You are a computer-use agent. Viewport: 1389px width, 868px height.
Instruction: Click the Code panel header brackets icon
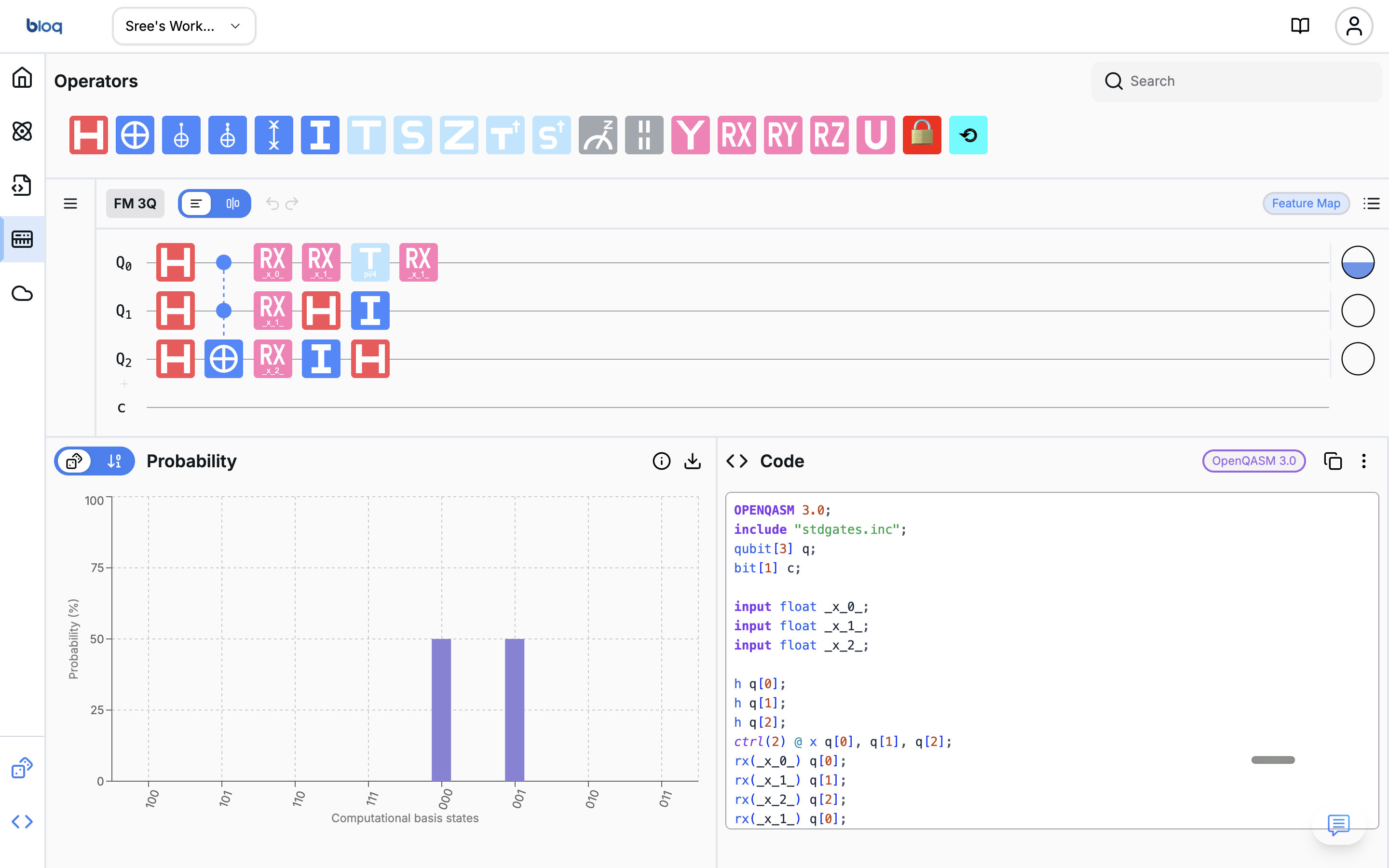(737, 461)
